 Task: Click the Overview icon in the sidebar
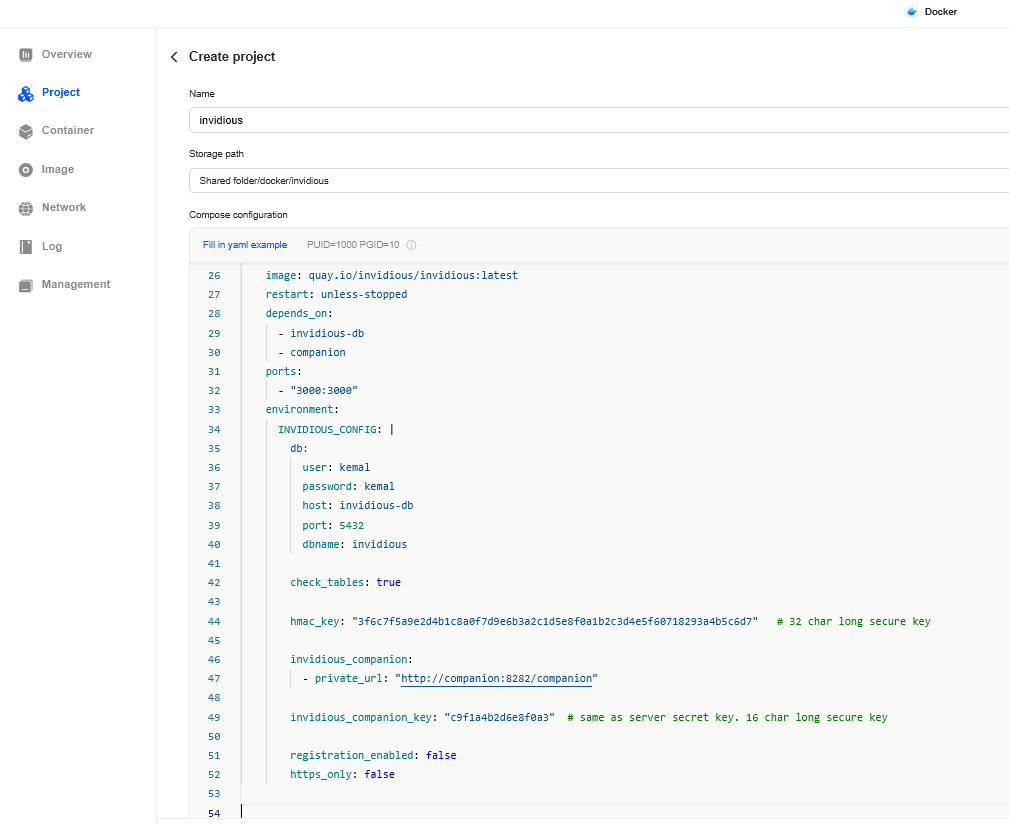coord(26,54)
